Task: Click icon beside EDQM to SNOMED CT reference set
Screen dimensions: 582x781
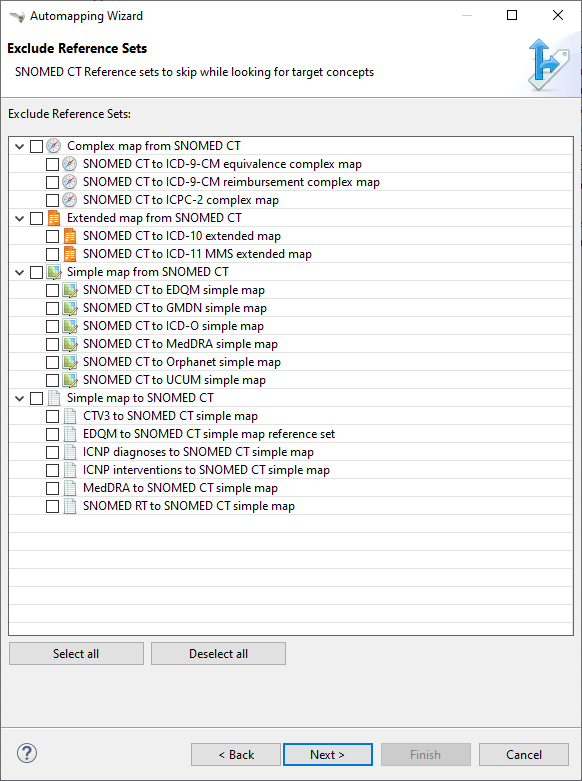Action: click(70, 434)
